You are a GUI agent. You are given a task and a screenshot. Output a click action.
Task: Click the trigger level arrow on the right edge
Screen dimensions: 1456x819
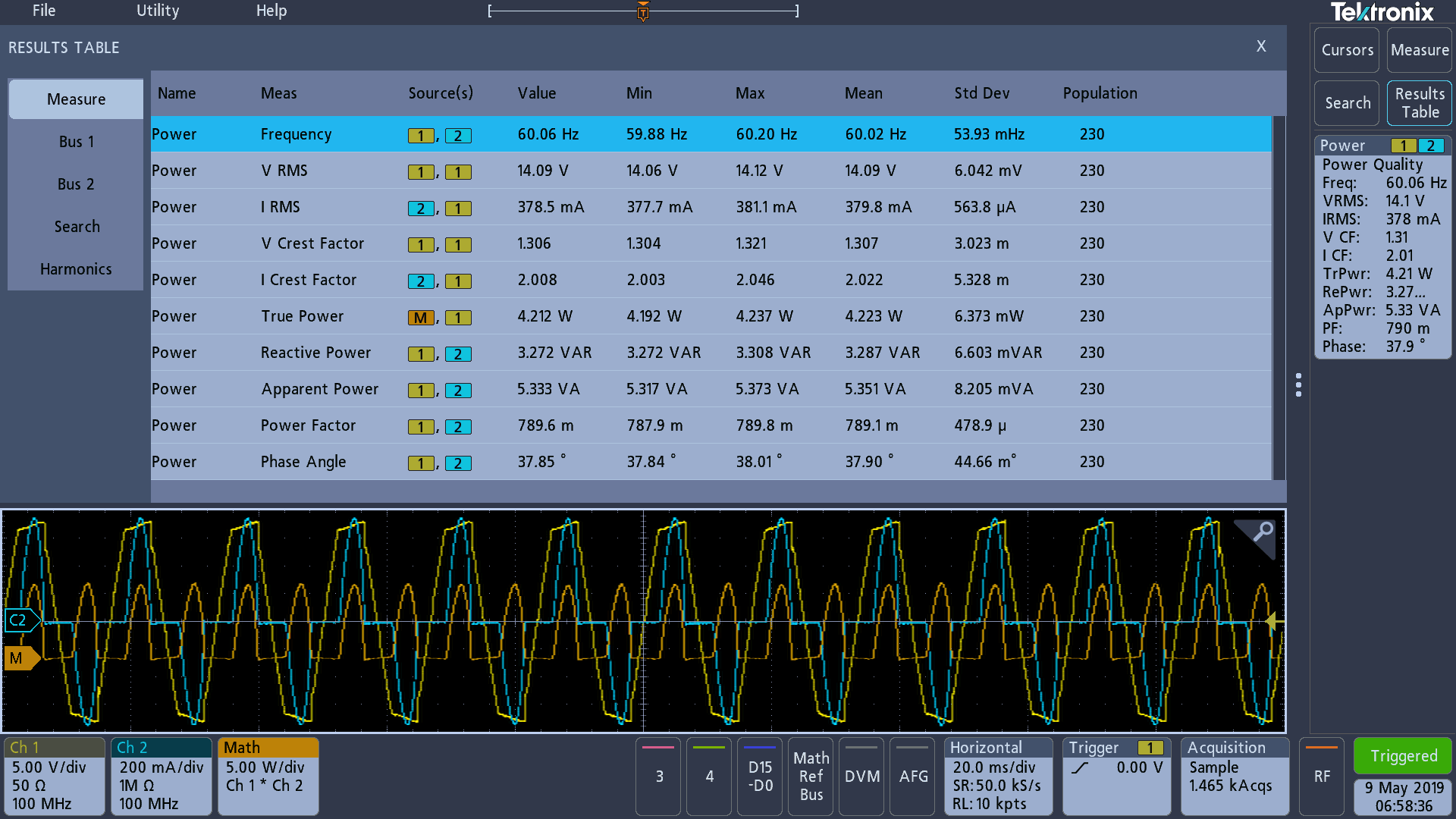pos(1274,622)
